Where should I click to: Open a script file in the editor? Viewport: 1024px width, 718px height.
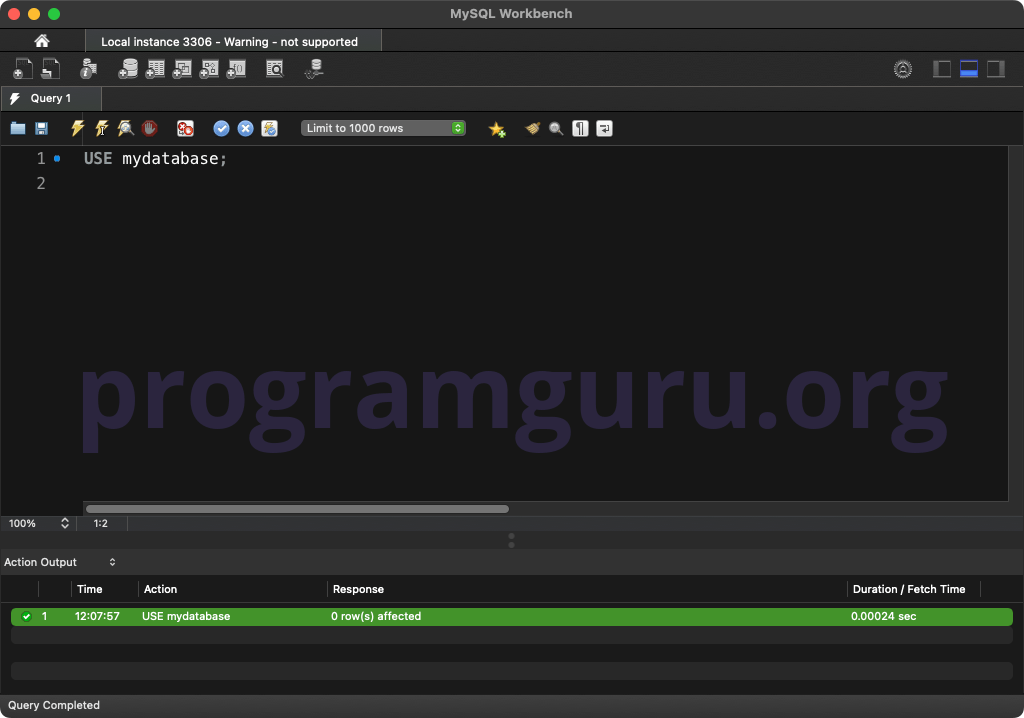click(18, 128)
